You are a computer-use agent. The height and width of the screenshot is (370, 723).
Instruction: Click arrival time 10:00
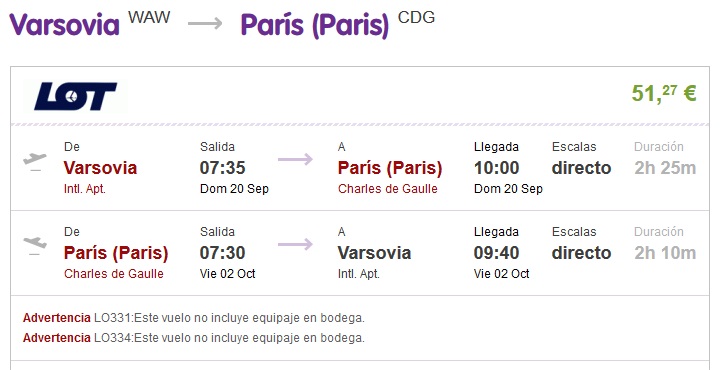[x=497, y=167]
